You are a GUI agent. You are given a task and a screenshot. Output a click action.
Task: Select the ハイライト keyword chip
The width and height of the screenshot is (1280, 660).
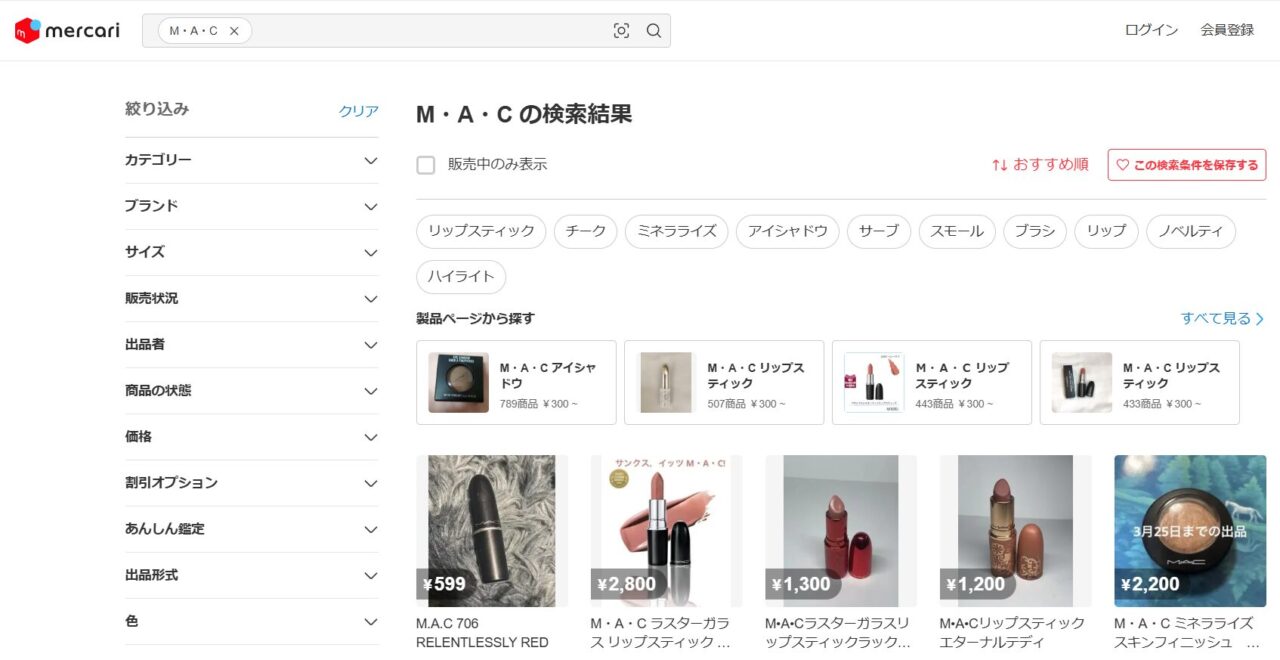[x=461, y=277]
